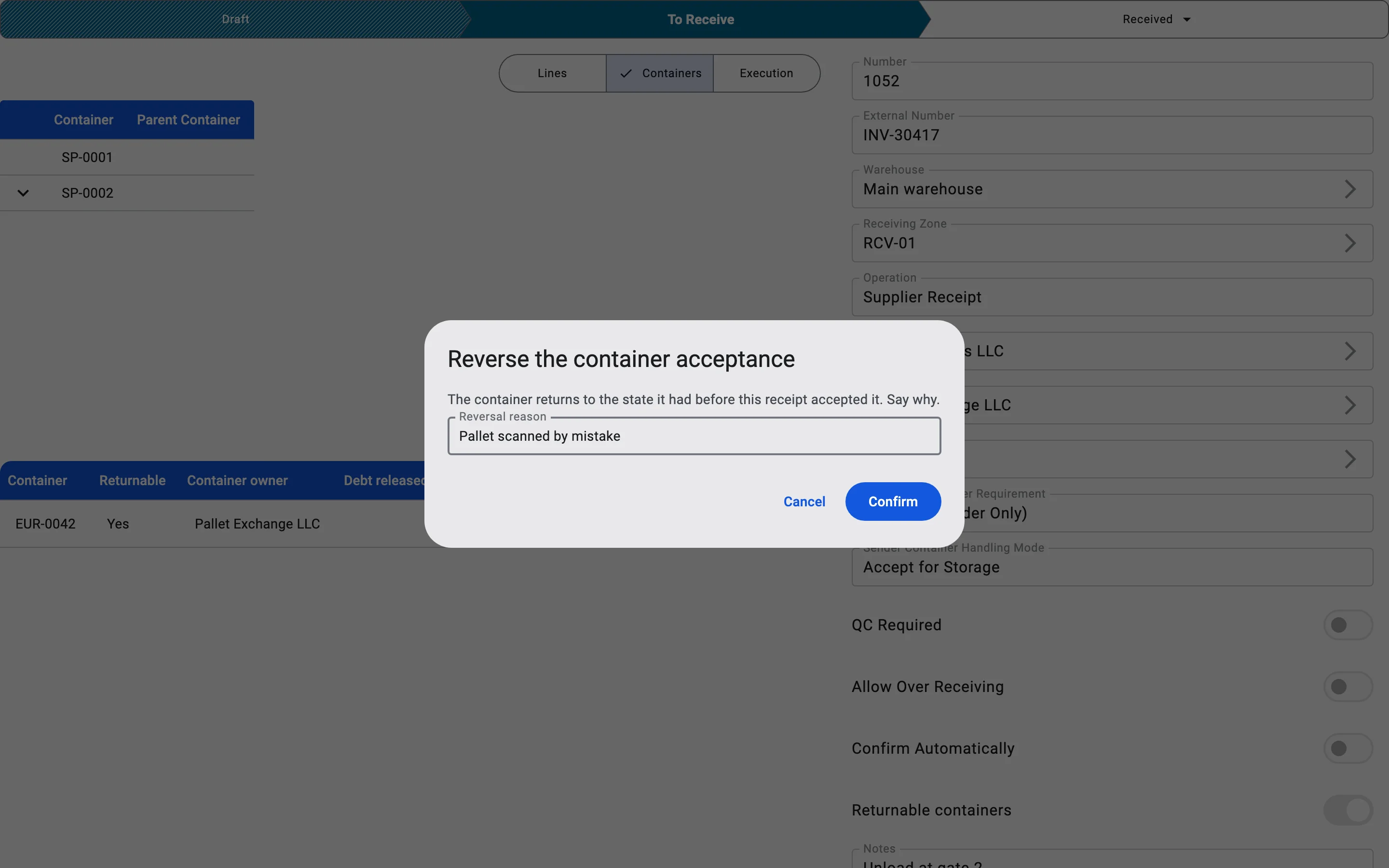Confirm the container acceptance reversal
Image resolution: width=1389 pixels, height=868 pixels.
tap(893, 501)
